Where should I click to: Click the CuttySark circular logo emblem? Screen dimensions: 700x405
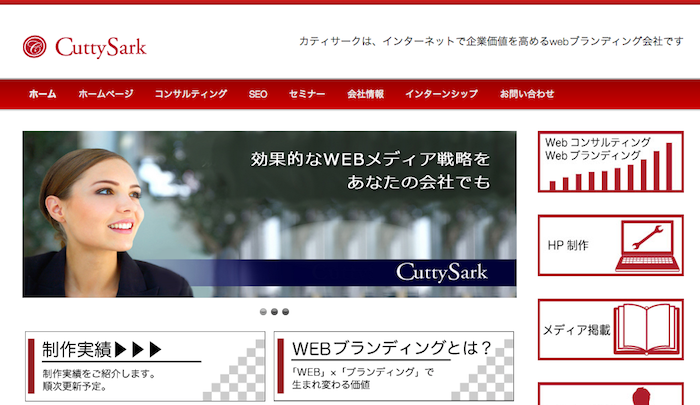coord(34,47)
